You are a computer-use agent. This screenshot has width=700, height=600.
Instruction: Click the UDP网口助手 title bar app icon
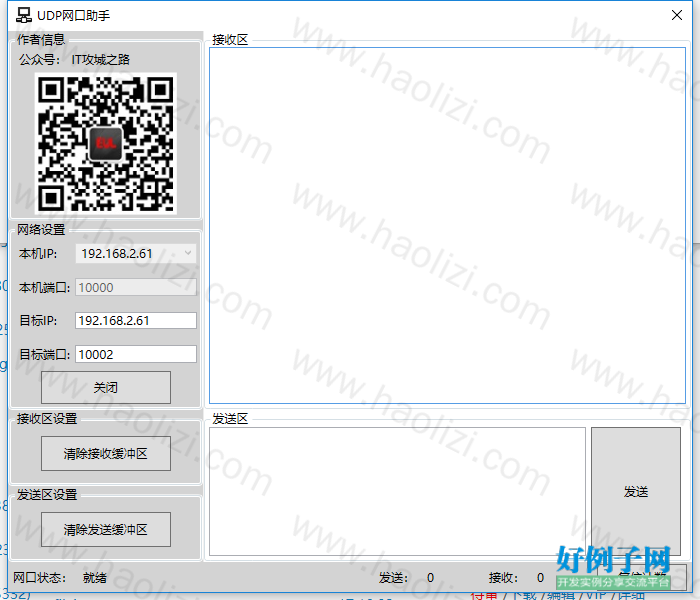click(24, 15)
